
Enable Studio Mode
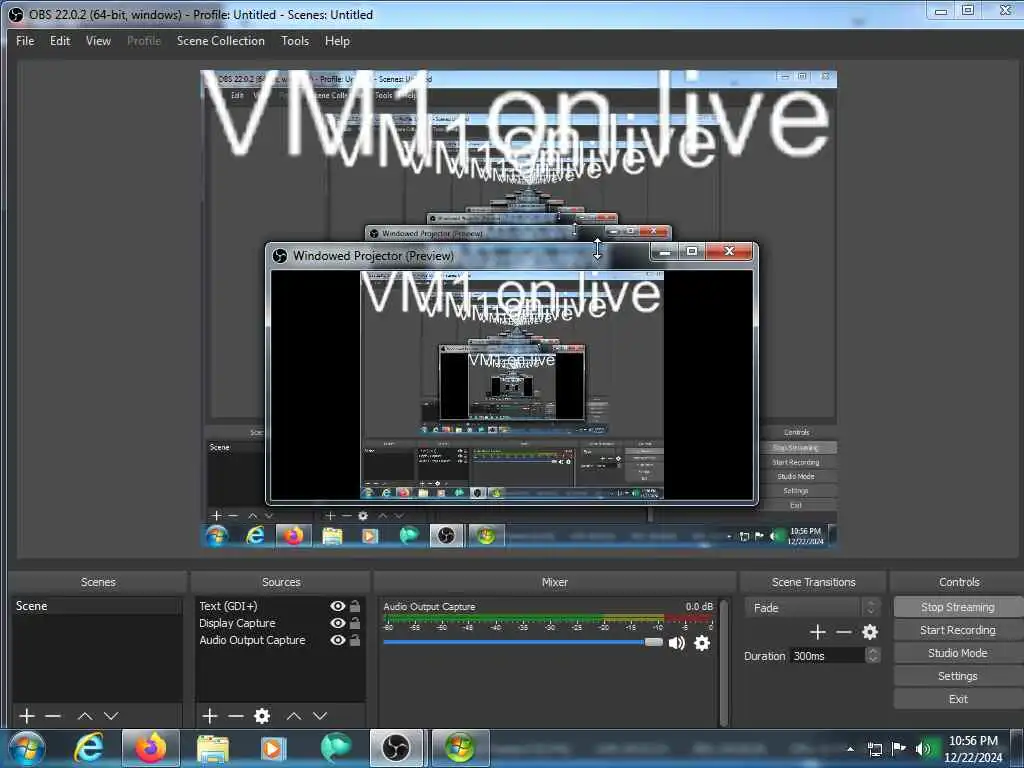click(957, 653)
